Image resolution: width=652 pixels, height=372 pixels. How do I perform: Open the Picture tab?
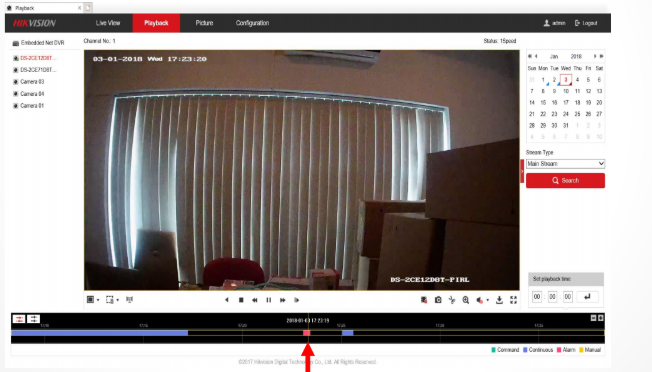coord(204,23)
